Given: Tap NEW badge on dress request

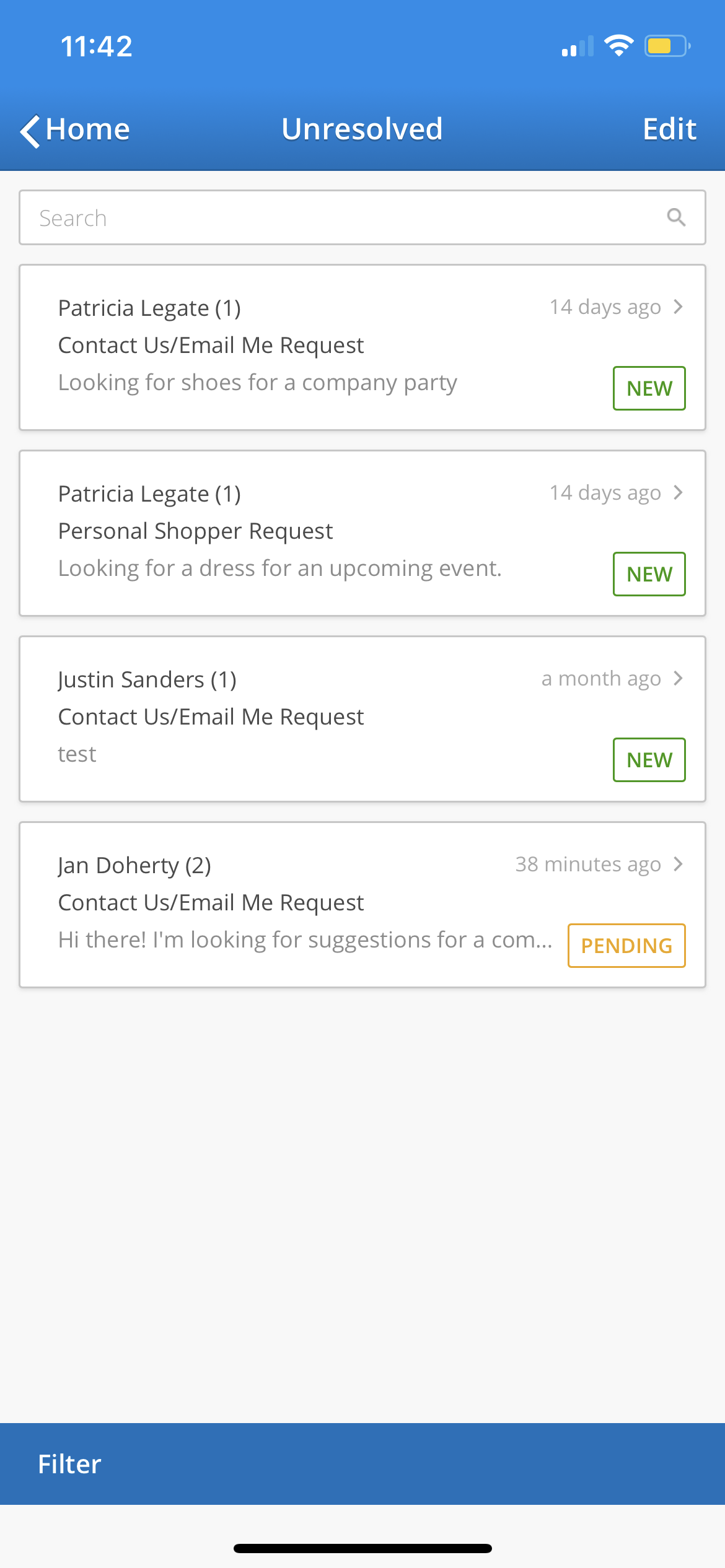Looking at the screenshot, I should pyautogui.click(x=649, y=574).
